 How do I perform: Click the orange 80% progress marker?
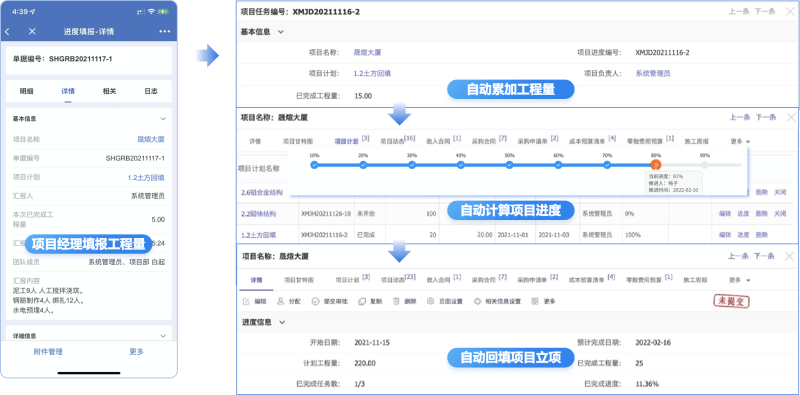coord(656,164)
